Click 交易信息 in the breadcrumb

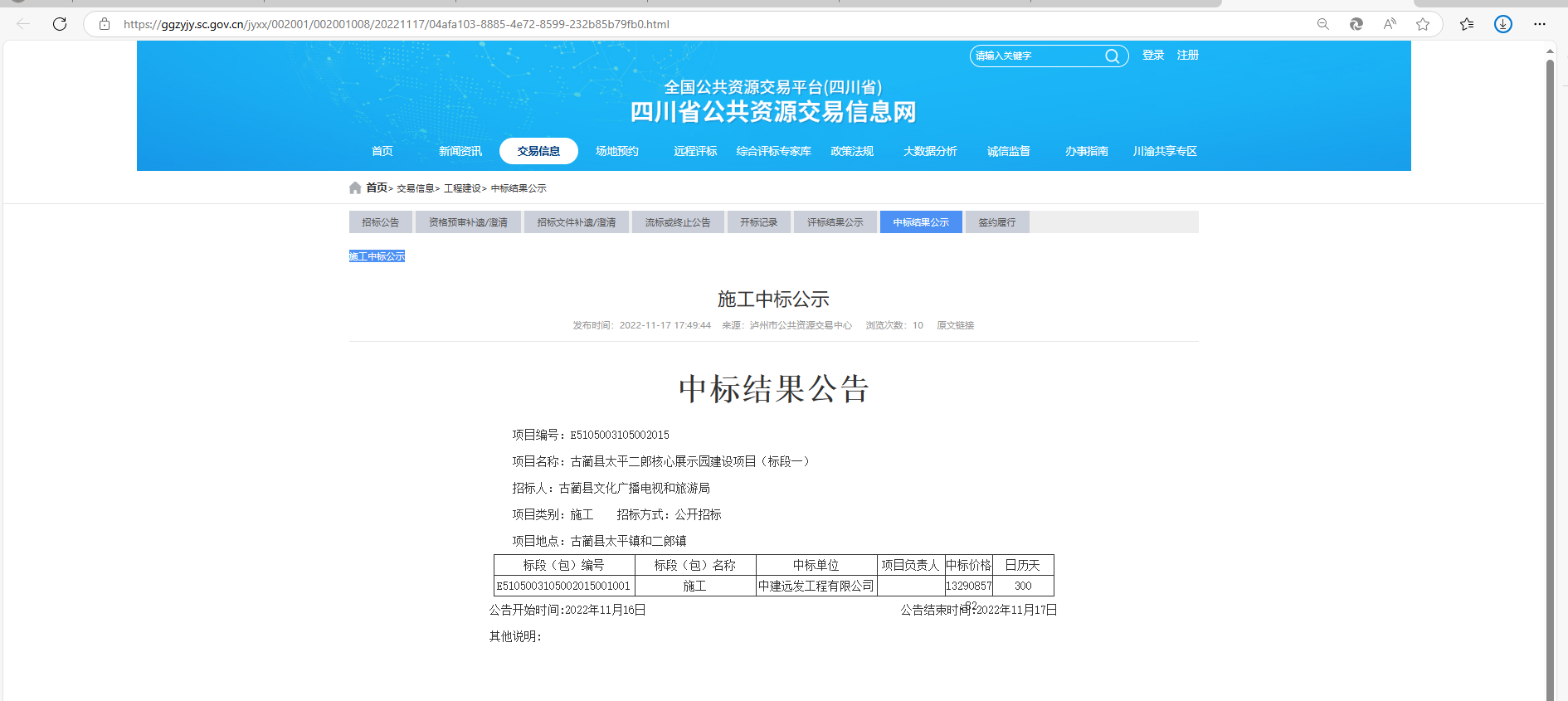pyautogui.click(x=415, y=188)
